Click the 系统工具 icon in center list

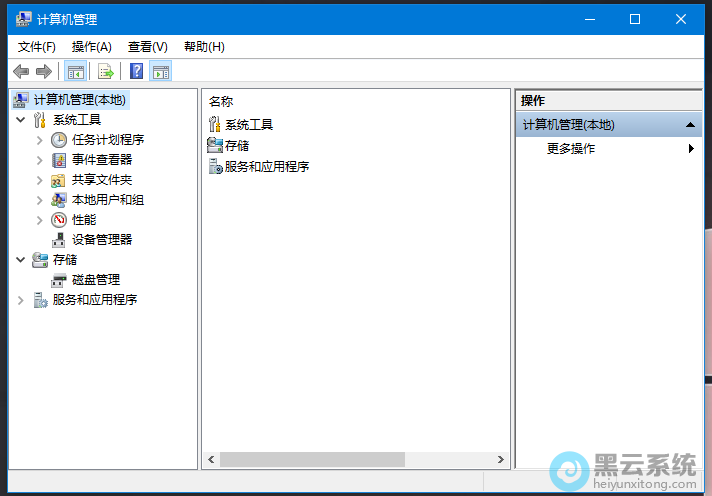(x=215, y=124)
